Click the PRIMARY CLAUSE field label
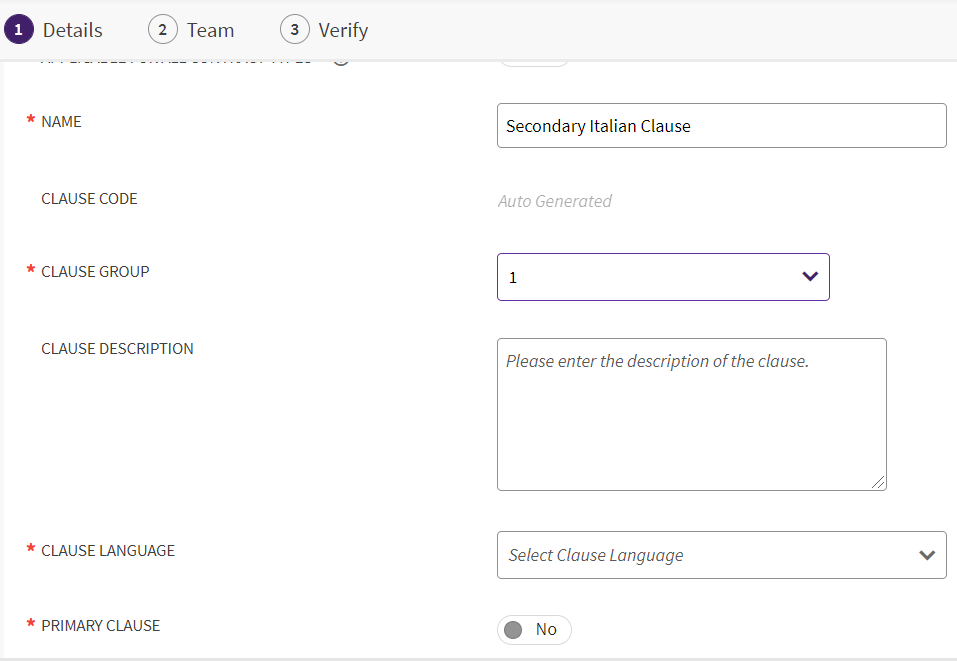 pos(100,625)
